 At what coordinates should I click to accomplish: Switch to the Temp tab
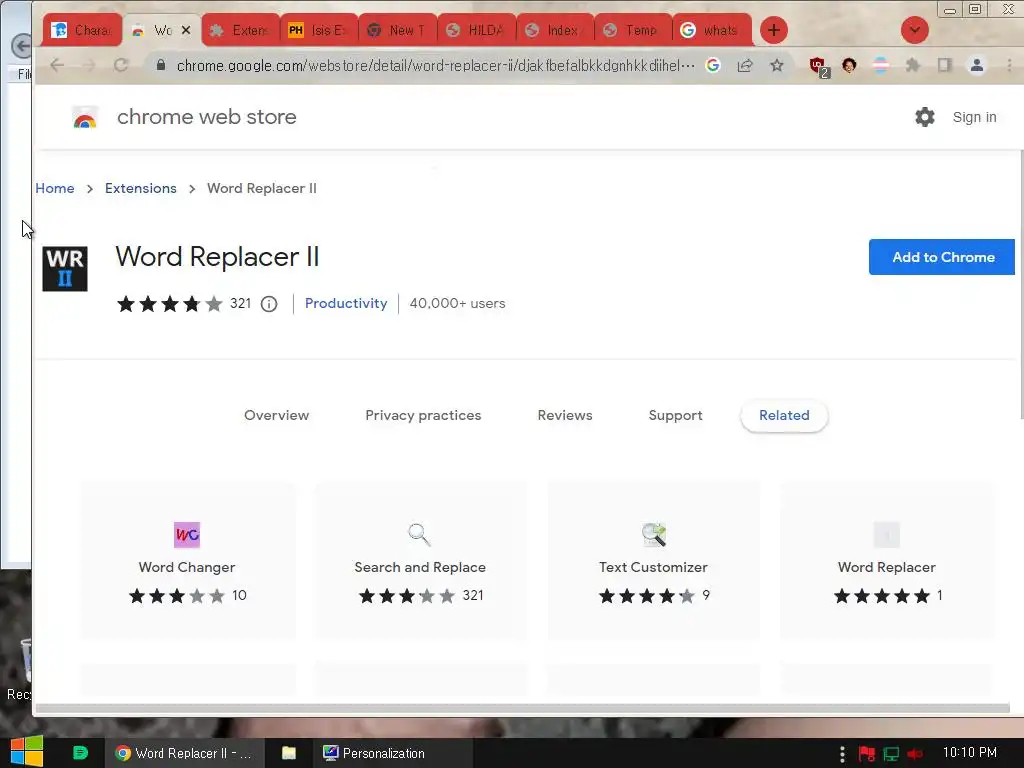[x=633, y=30]
